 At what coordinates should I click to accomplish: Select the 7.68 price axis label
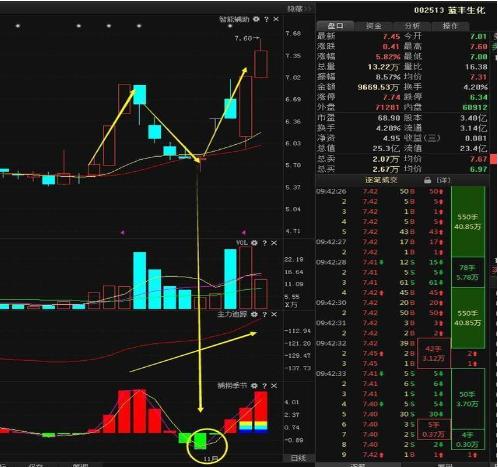coord(293,33)
